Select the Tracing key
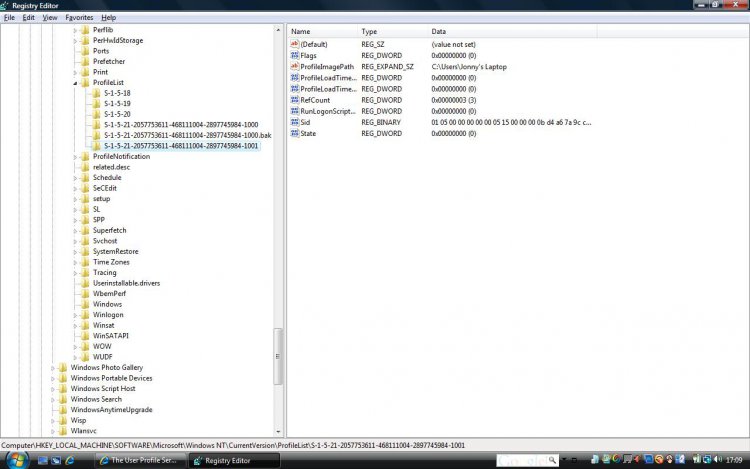Image resolution: width=750 pixels, height=469 pixels. point(104,273)
